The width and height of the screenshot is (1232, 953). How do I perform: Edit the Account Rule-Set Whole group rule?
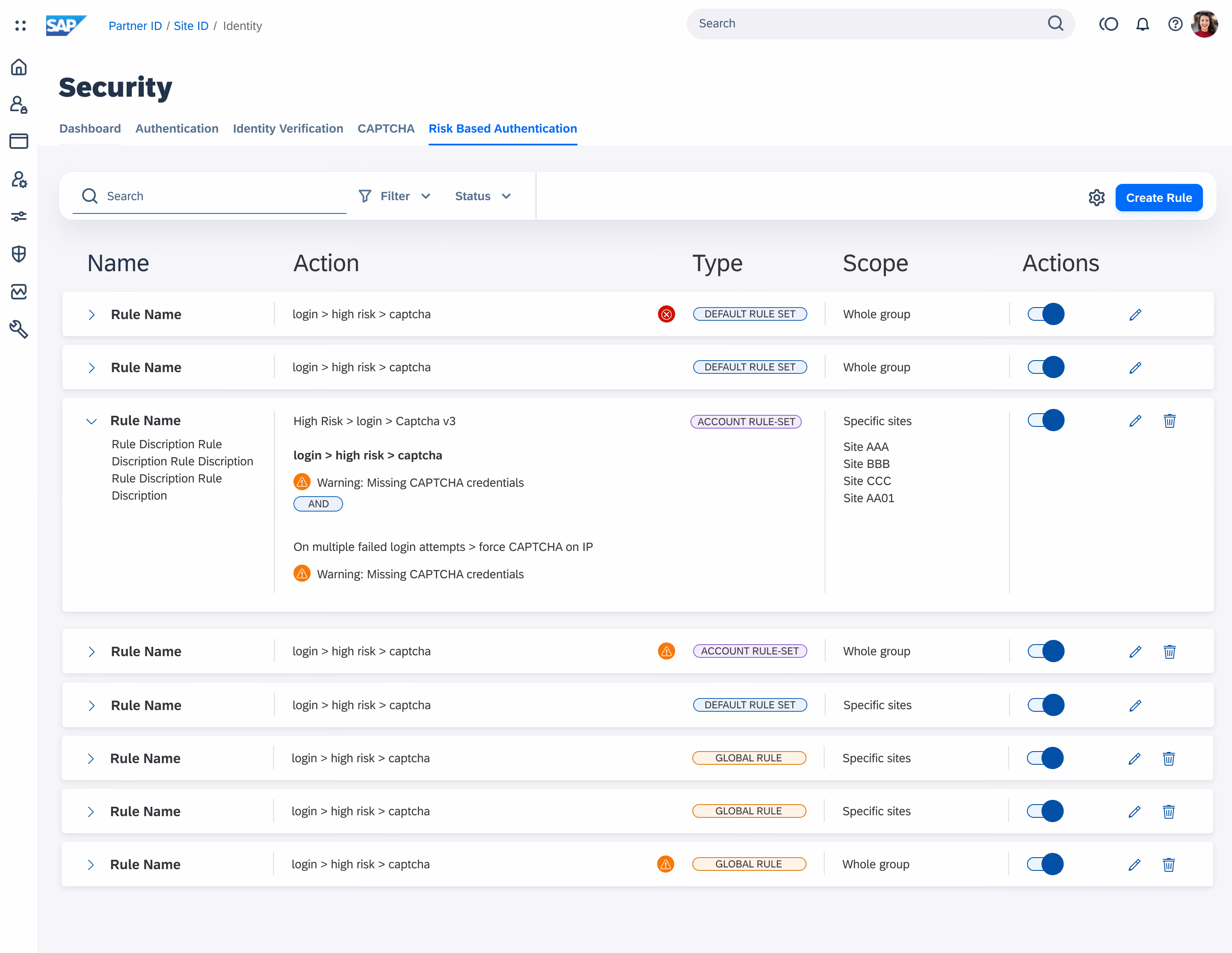[x=1135, y=652]
